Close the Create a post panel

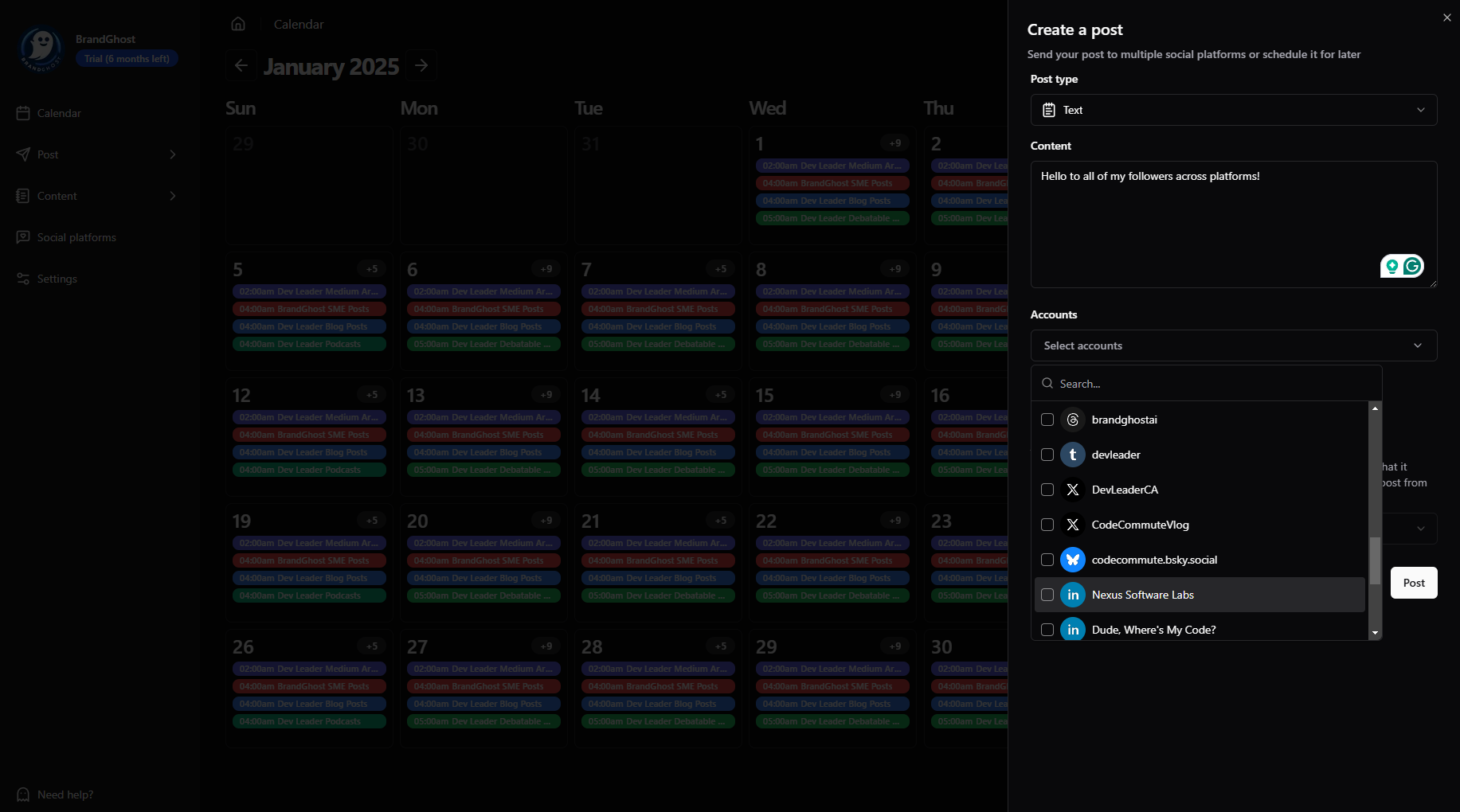(x=1447, y=18)
